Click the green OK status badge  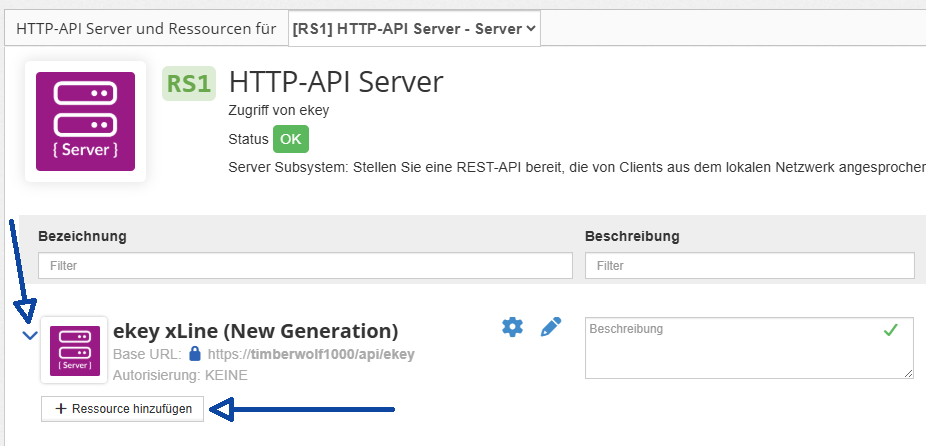coord(291,139)
